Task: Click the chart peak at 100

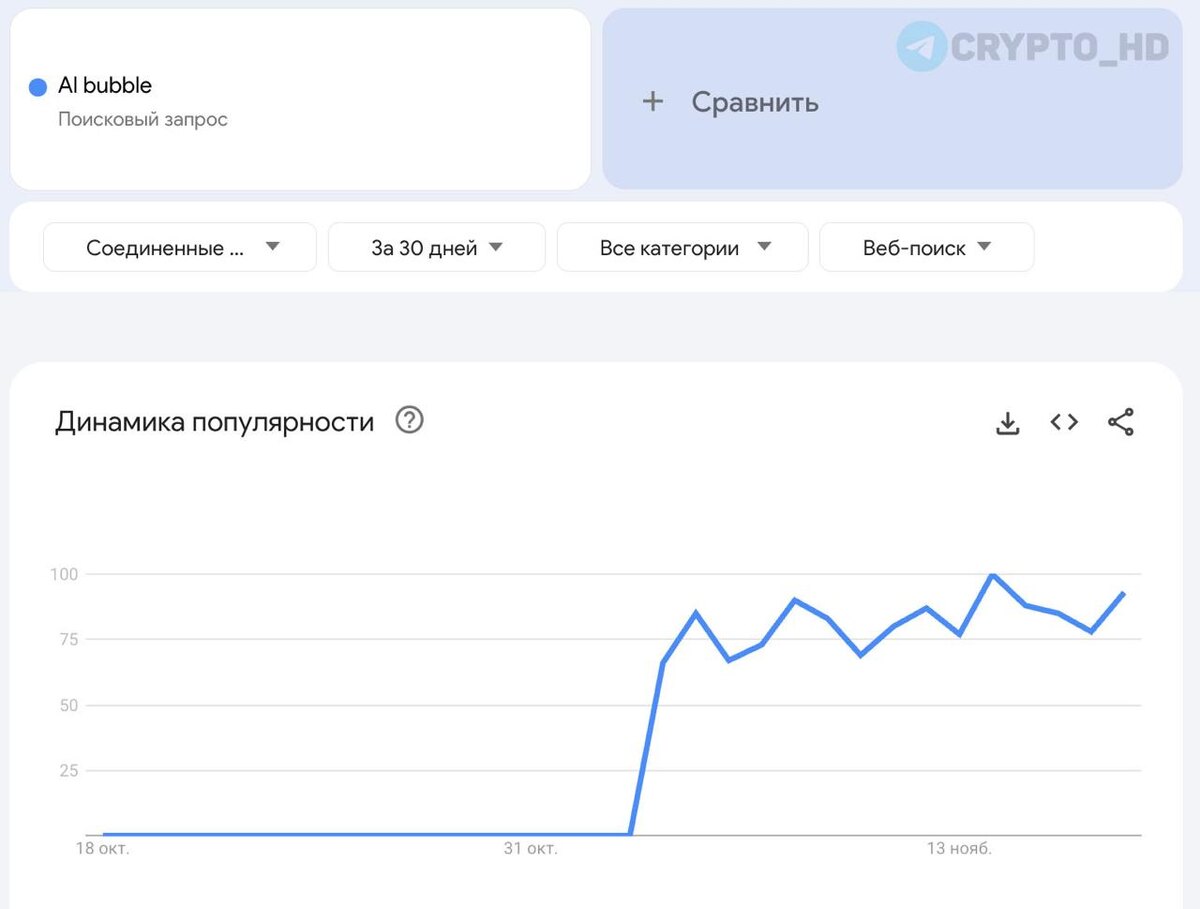Action: (991, 575)
